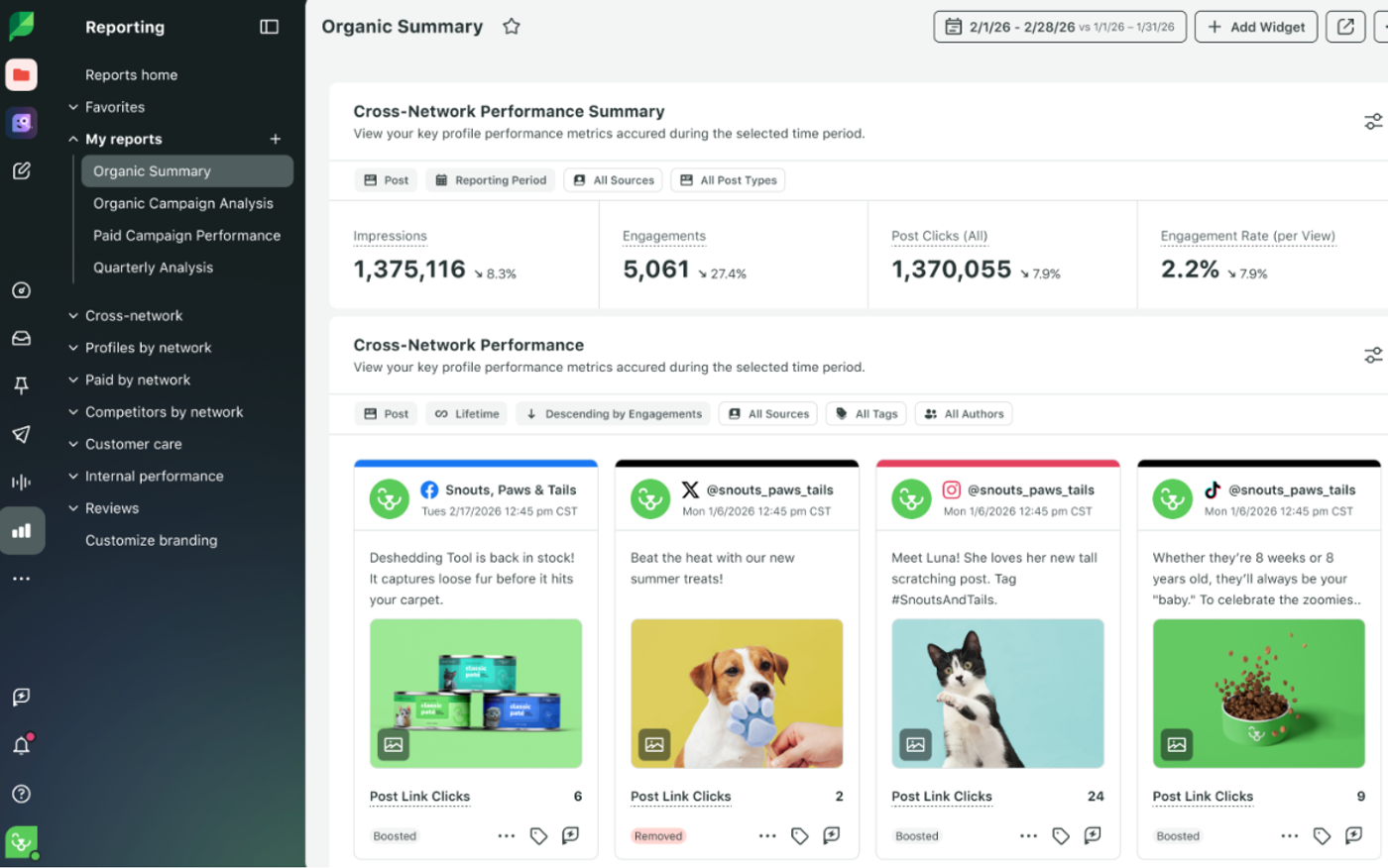Click Engagement Rate (per View) label
Viewport: 1388px width, 868px height.
pyautogui.click(x=1248, y=237)
